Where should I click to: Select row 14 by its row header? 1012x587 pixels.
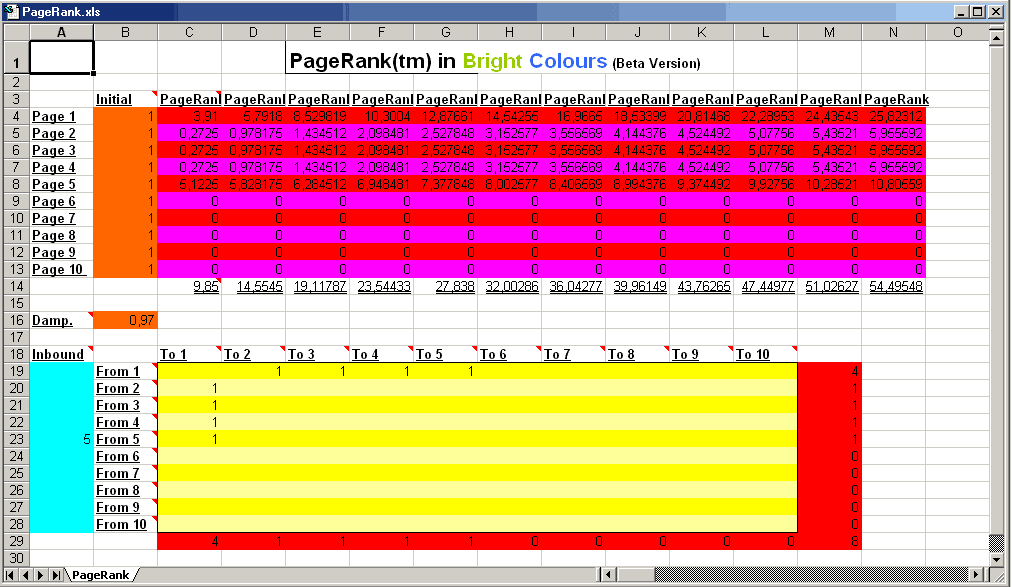click(16, 286)
